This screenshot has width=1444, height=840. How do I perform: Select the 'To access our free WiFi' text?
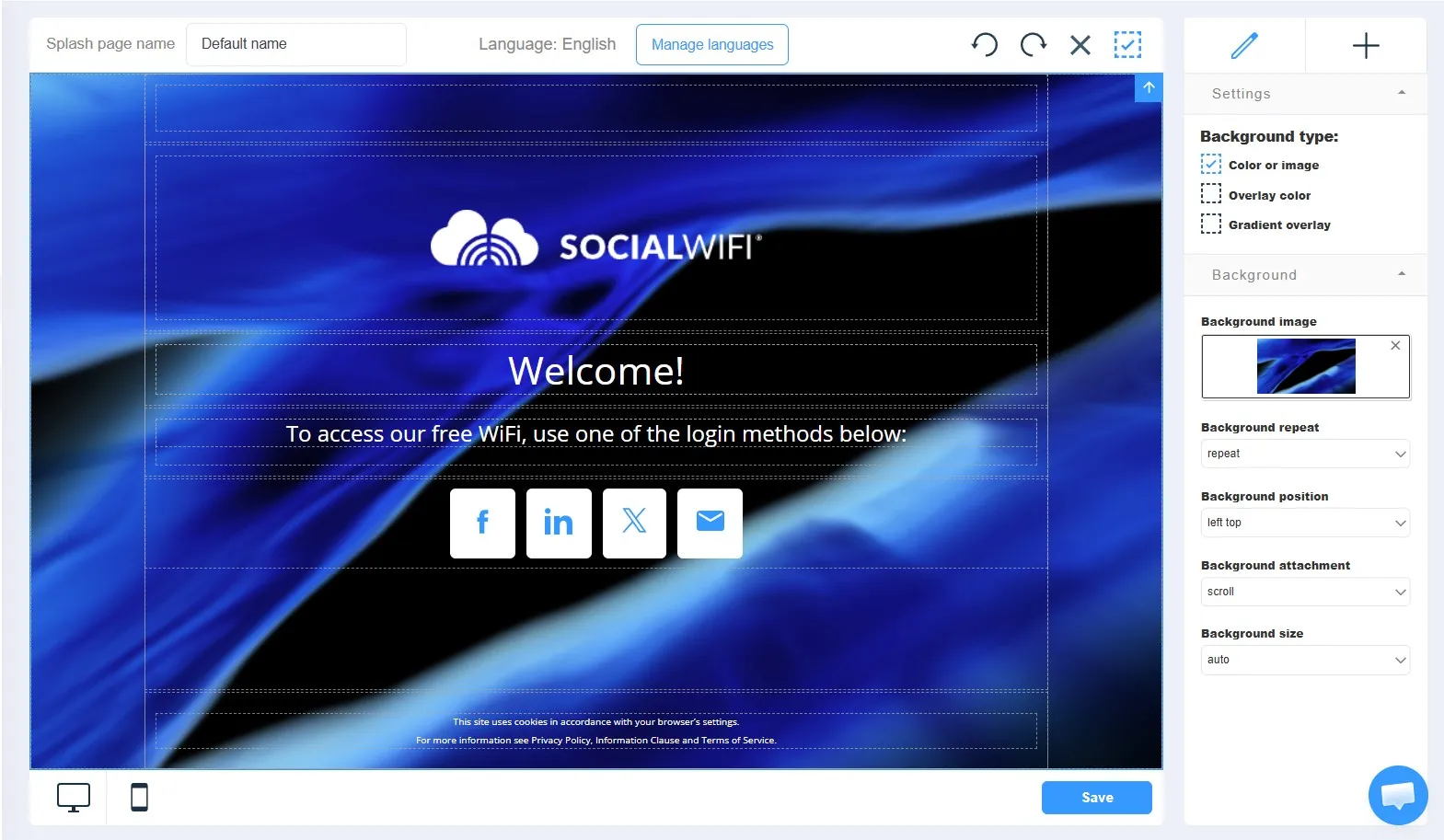click(596, 434)
